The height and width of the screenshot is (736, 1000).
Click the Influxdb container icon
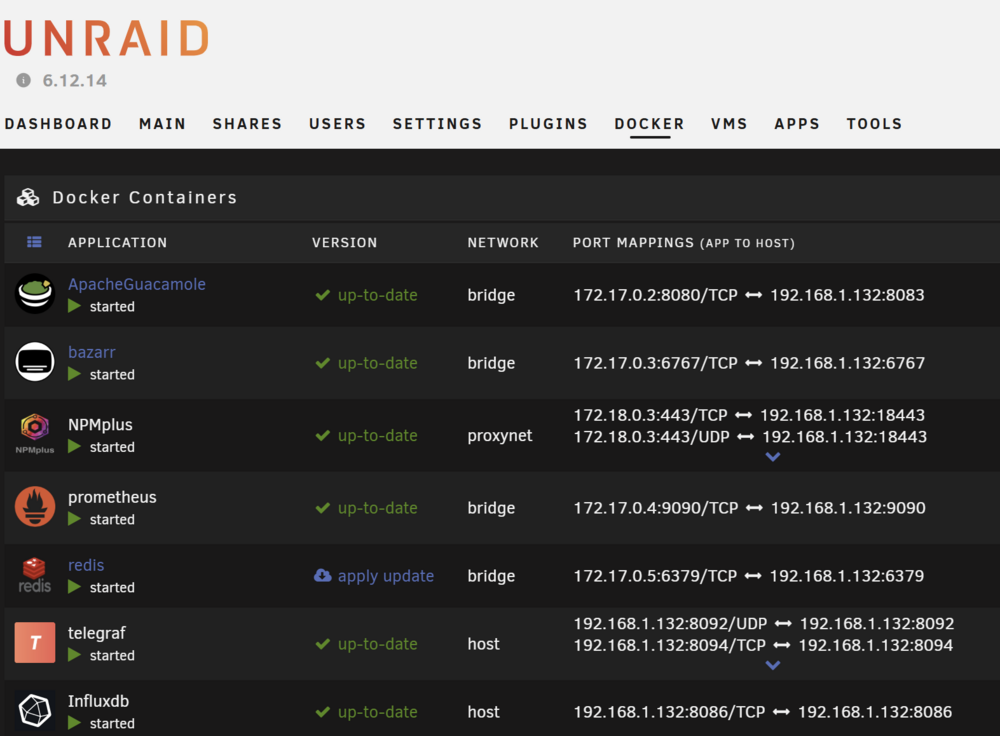click(x=35, y=710)
